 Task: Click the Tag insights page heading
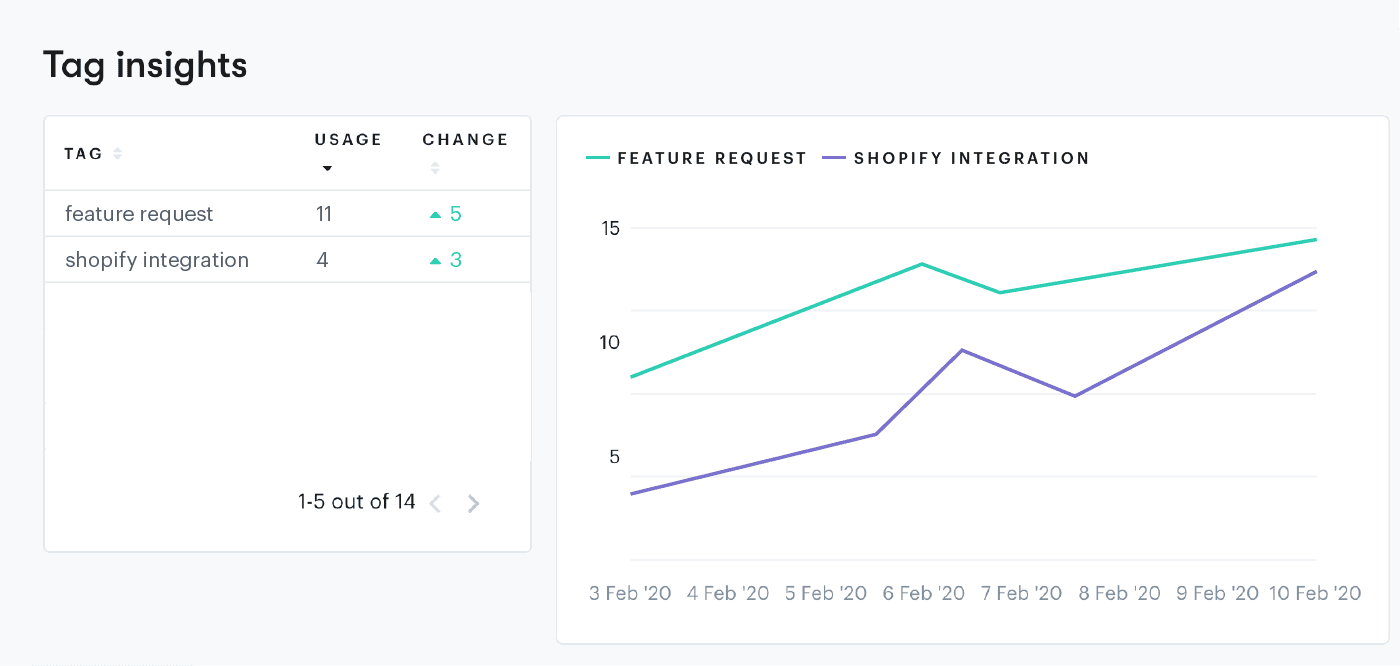[x=145, y=64]
